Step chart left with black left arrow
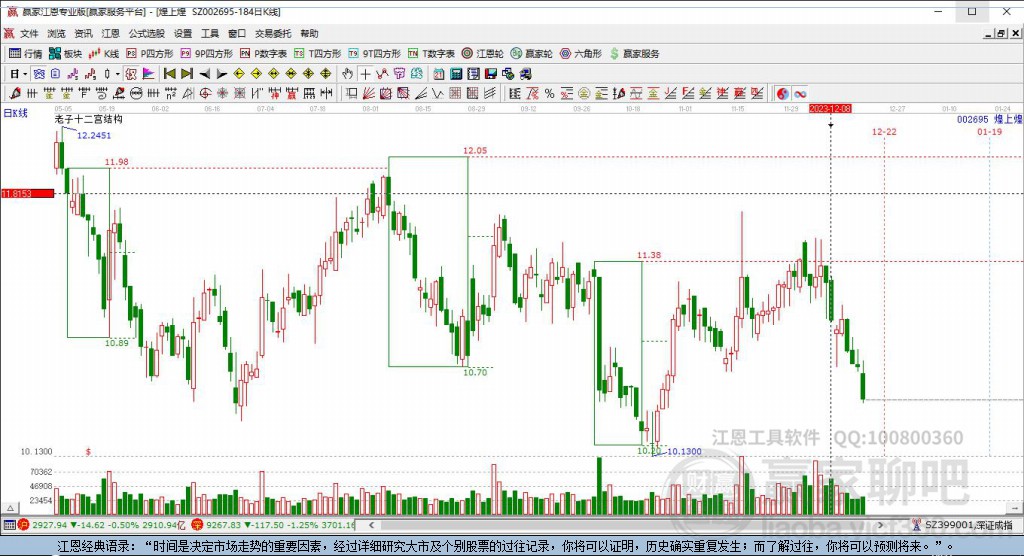This screenshot has width=1024, height=556. click(x=204, y=74)
